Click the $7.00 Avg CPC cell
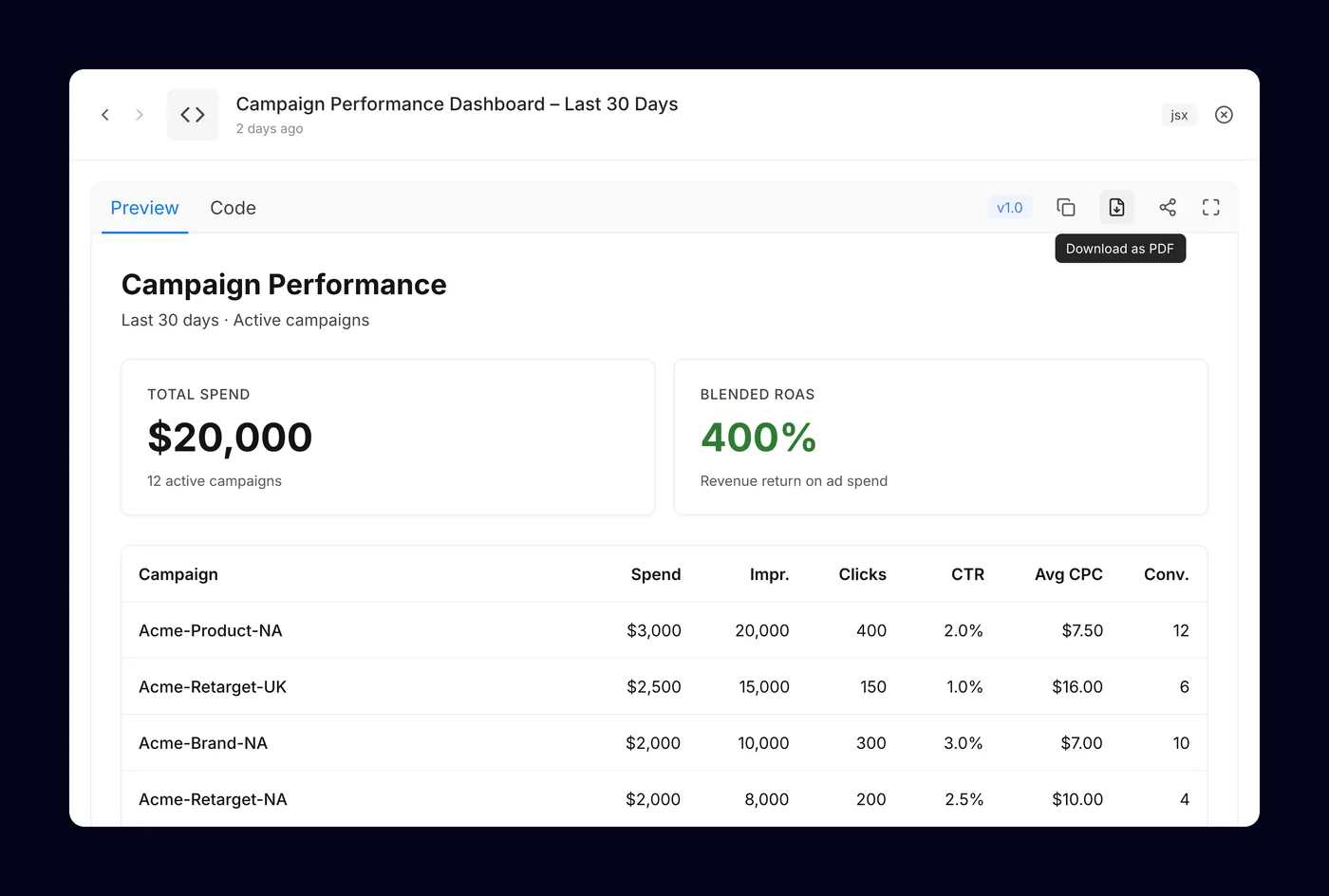This screenshot has width=1329, height=896. pos(1081,743)
